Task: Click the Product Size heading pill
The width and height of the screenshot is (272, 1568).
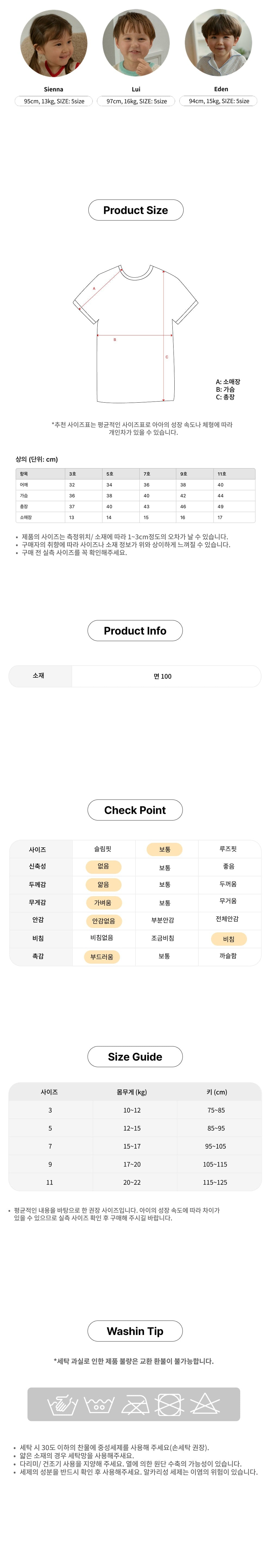Action: (136, 210)
